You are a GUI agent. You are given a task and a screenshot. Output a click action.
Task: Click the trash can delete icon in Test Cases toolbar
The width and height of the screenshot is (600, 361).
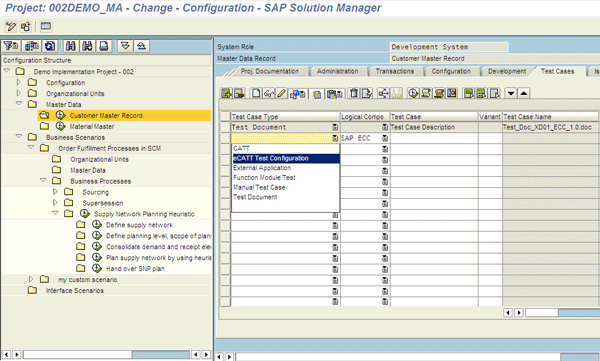coord(354,93)
